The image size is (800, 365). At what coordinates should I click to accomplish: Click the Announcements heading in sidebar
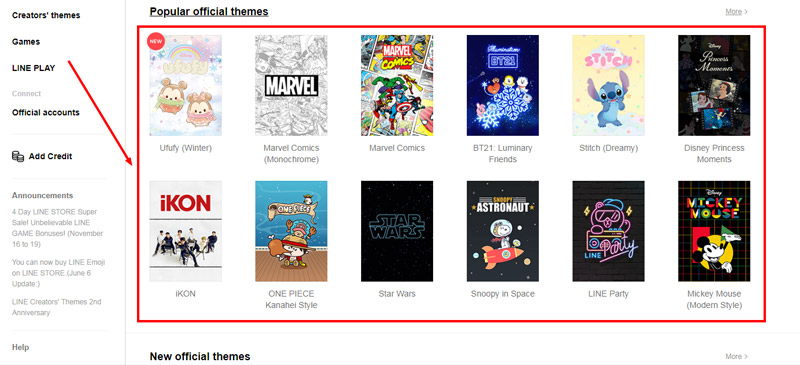tap(42, 196)
